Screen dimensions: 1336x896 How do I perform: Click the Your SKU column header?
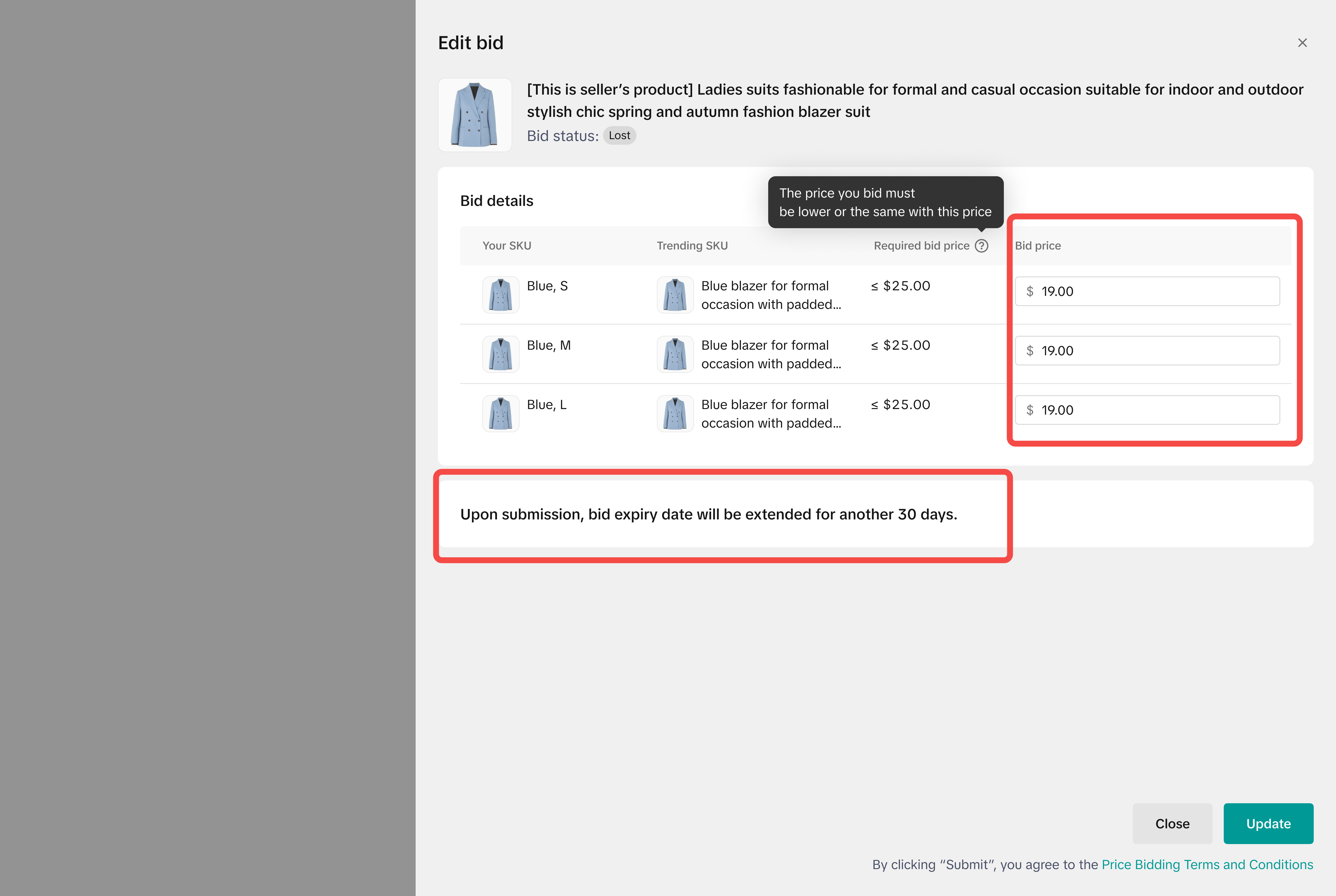click(506, 246)
